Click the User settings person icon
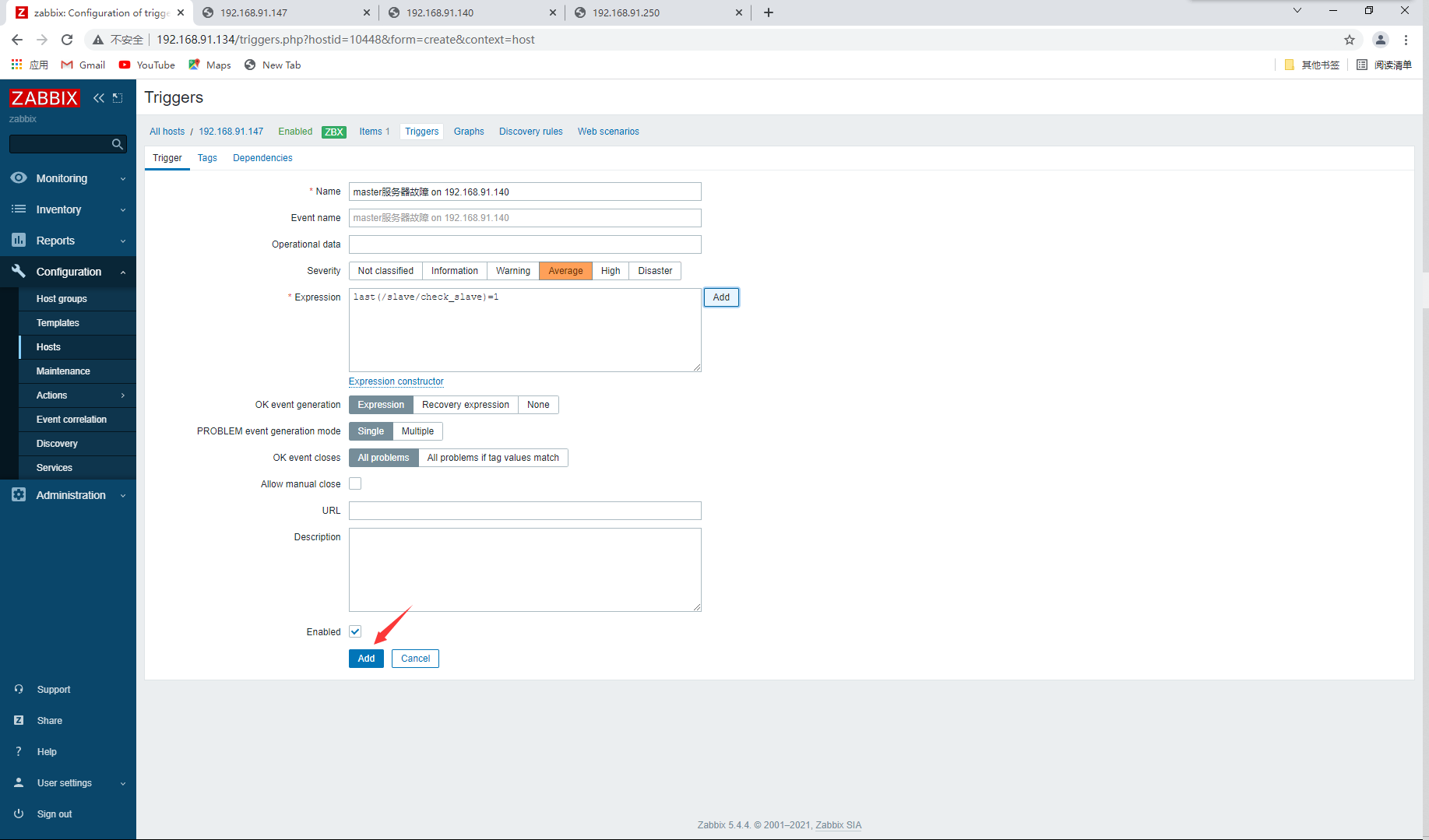The height and width of the screenshot is (840, 1429). (x=19, y=783)
